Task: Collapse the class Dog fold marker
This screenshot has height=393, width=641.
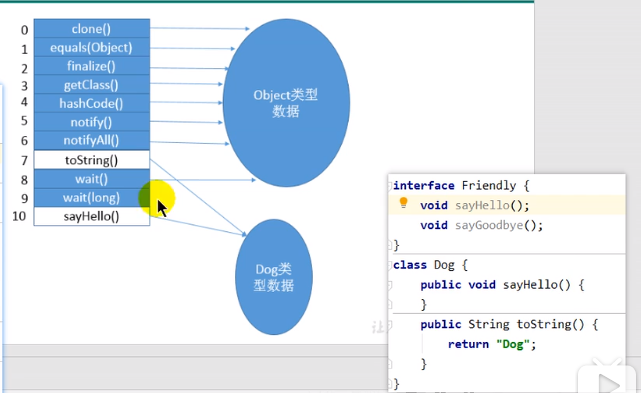Action: tap(390, 265)
